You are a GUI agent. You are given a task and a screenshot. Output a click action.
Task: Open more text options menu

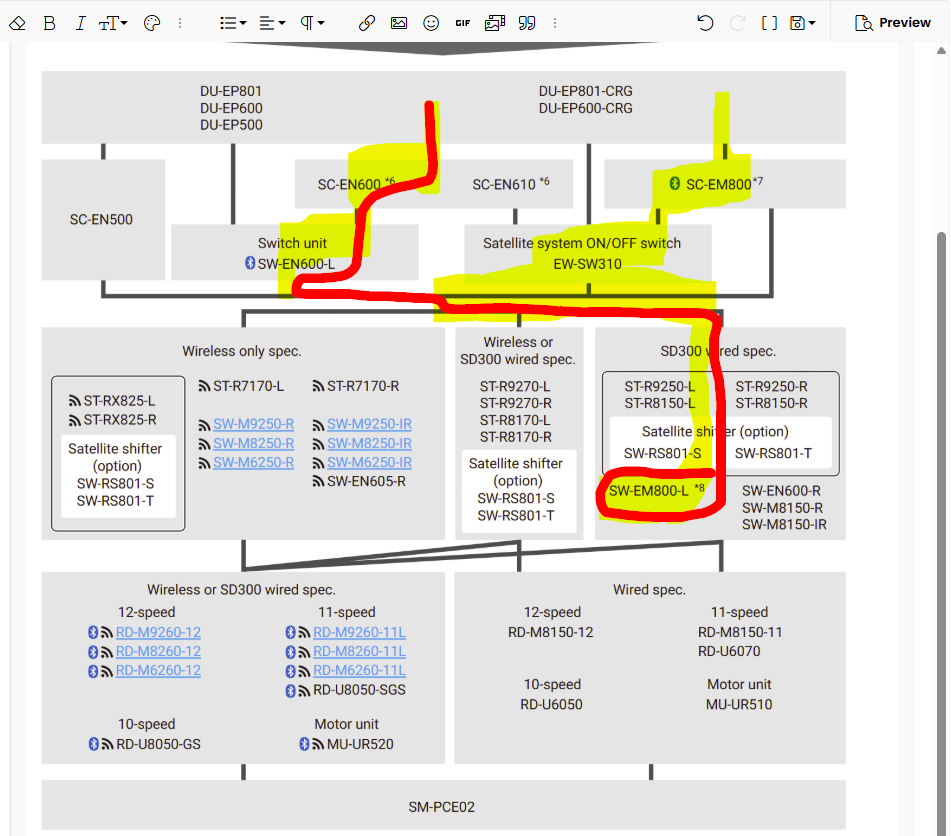pyautogui.click(x=180, y=23)
